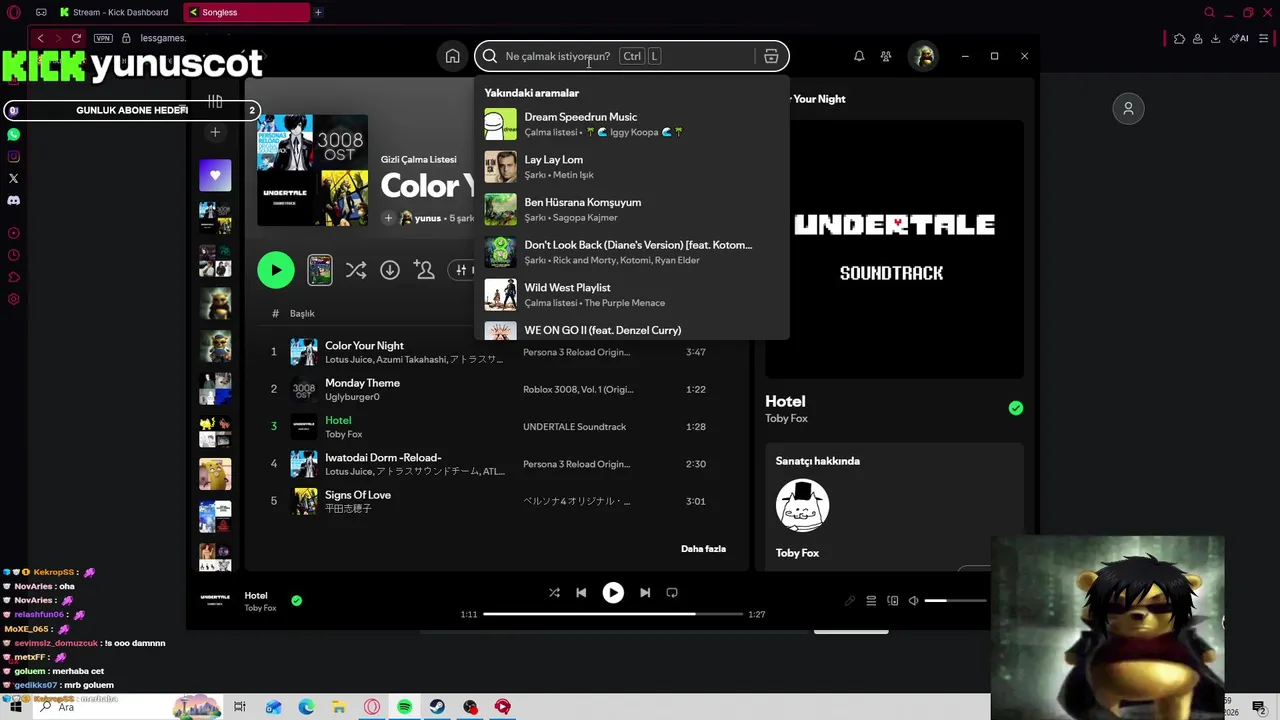Open artist link 'Uglyburger0'

click(x=352, y=397)
